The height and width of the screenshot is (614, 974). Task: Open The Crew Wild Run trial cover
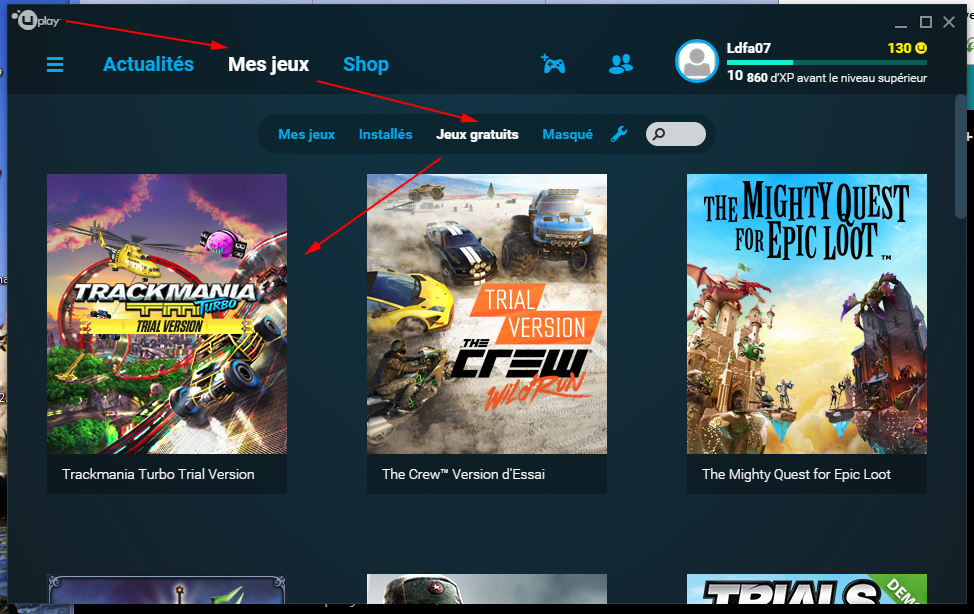487,314
